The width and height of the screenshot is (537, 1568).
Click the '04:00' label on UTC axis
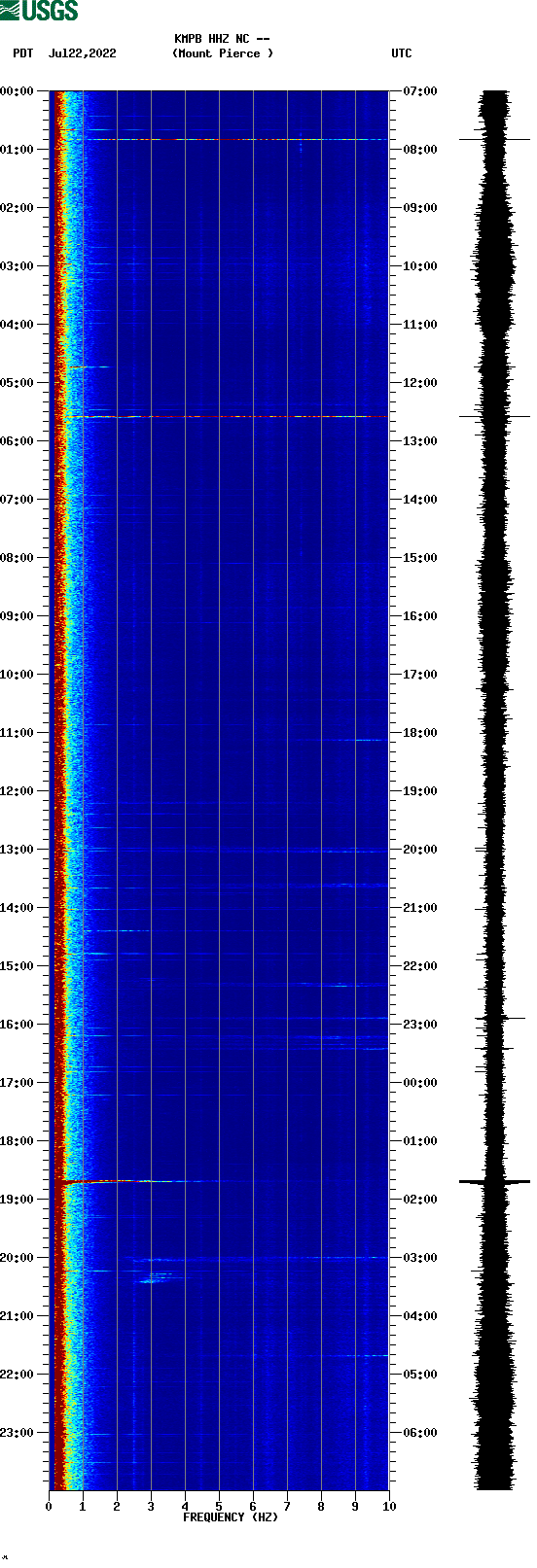tap(420, 1316)
